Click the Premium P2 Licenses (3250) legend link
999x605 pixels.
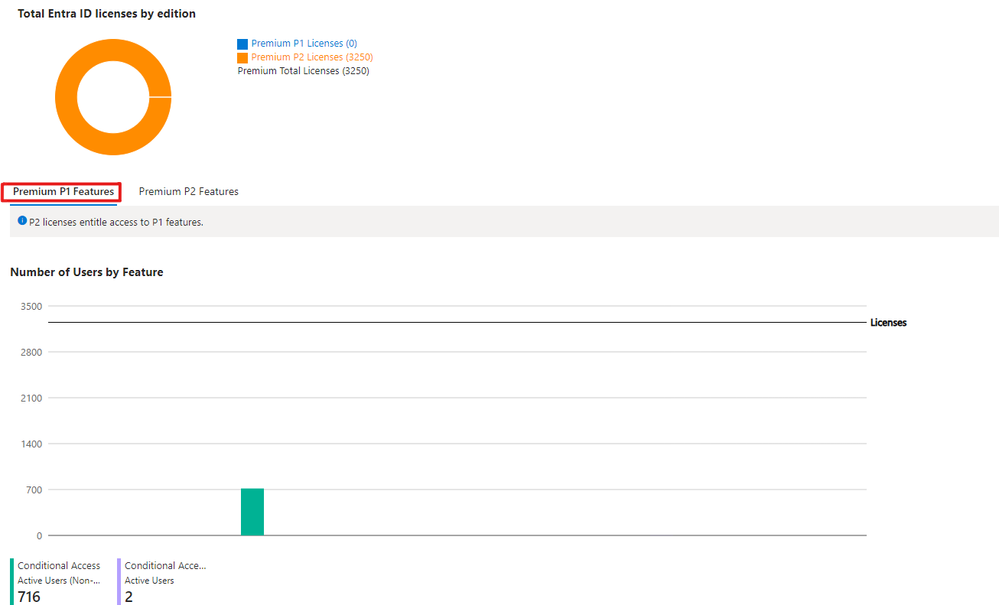point(312,57)
